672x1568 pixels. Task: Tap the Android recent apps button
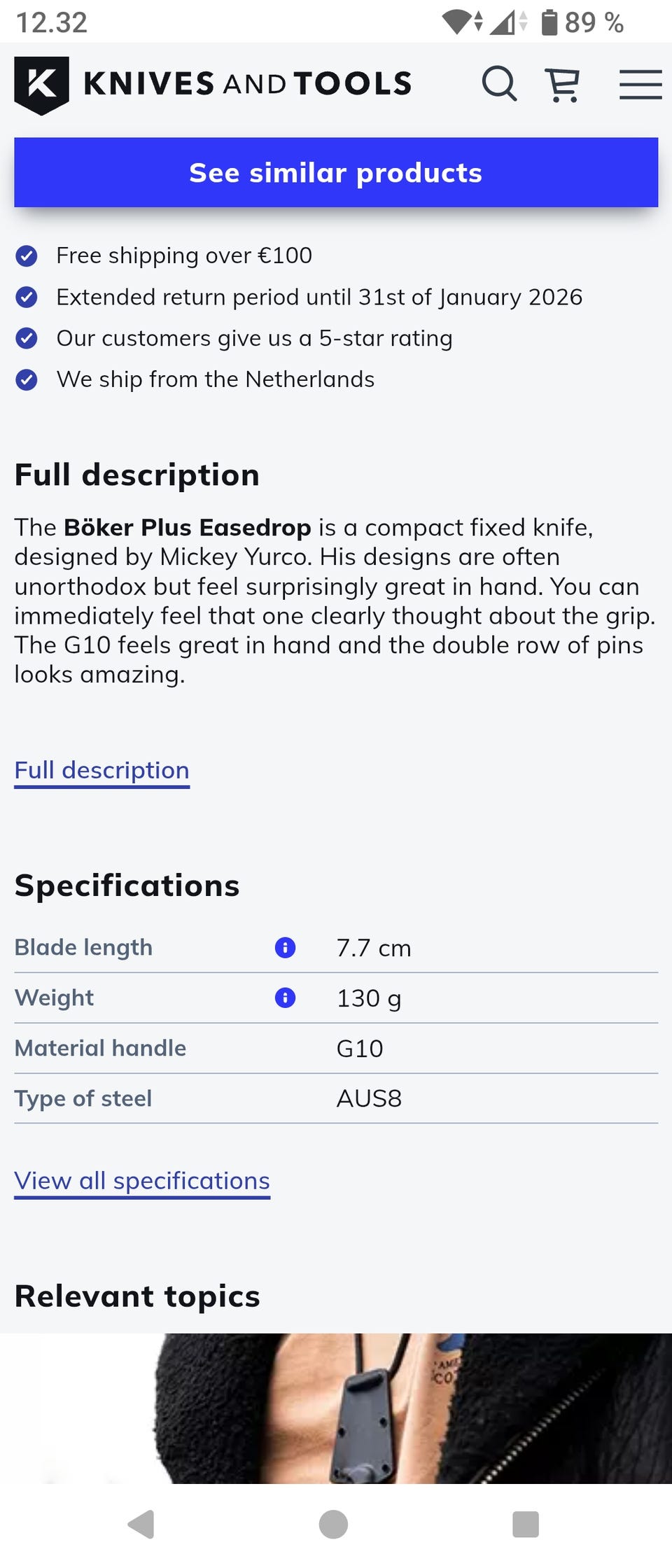[525, 1524]
